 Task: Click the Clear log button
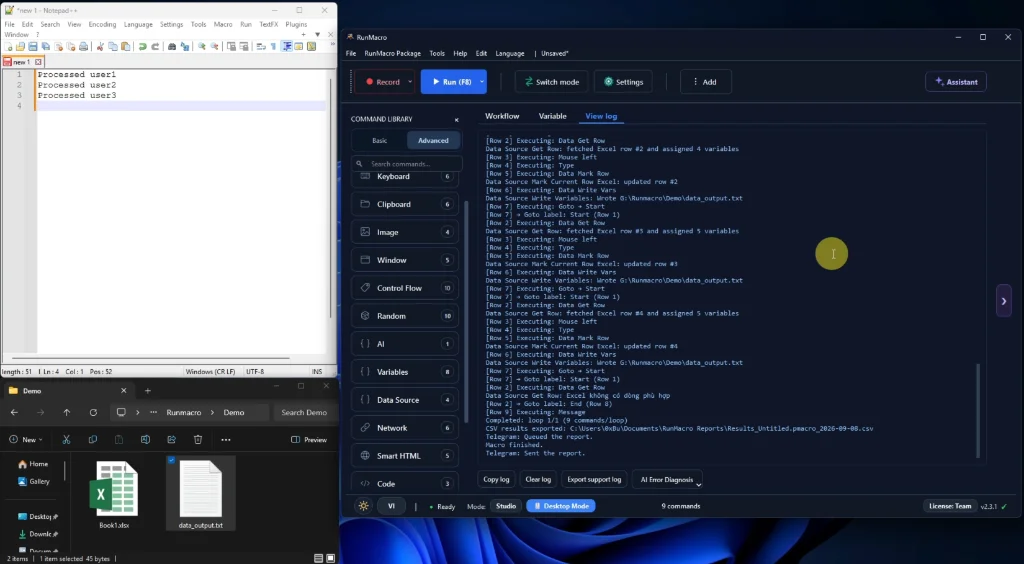538,479
